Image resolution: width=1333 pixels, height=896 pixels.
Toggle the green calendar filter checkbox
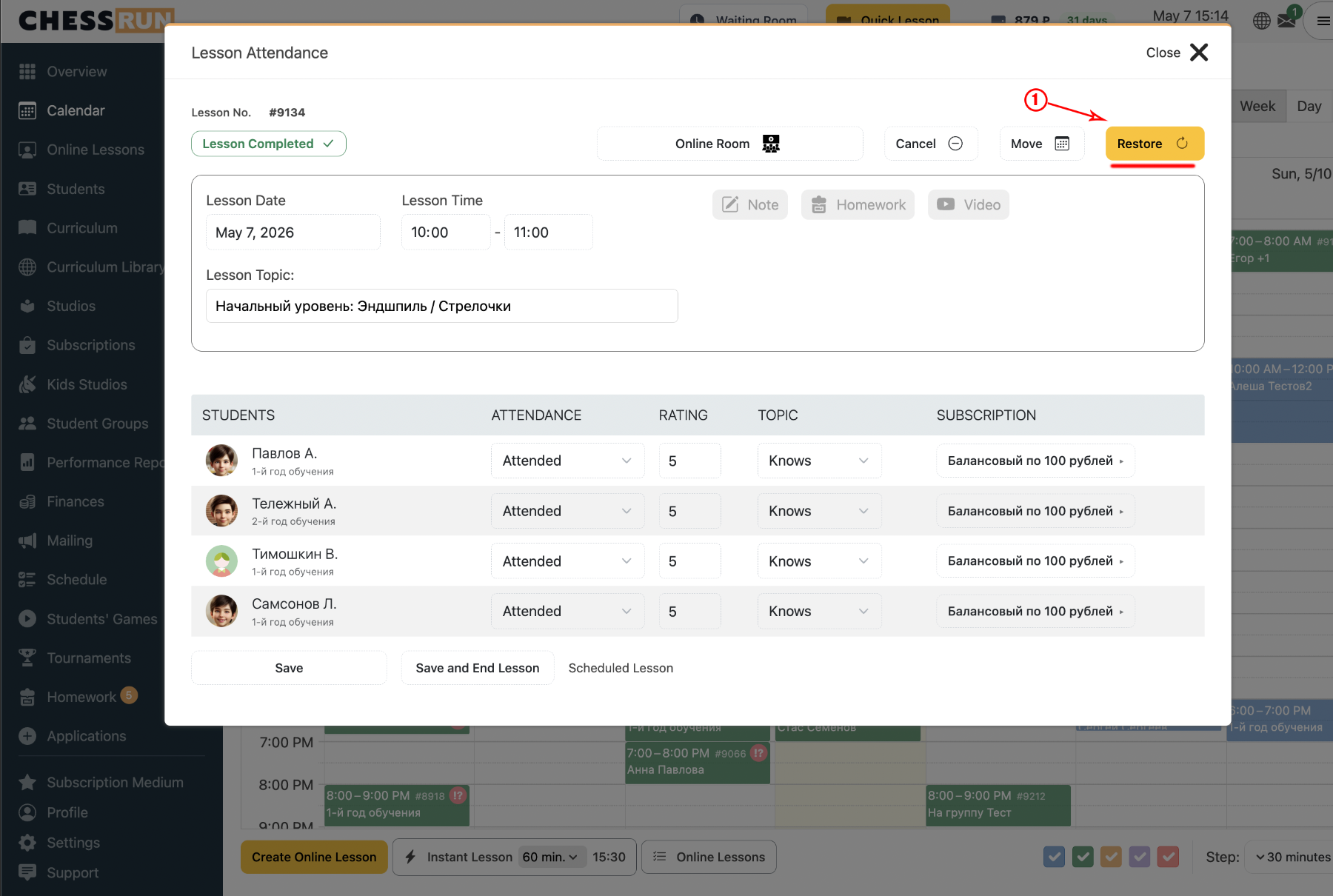[1083, 857]
